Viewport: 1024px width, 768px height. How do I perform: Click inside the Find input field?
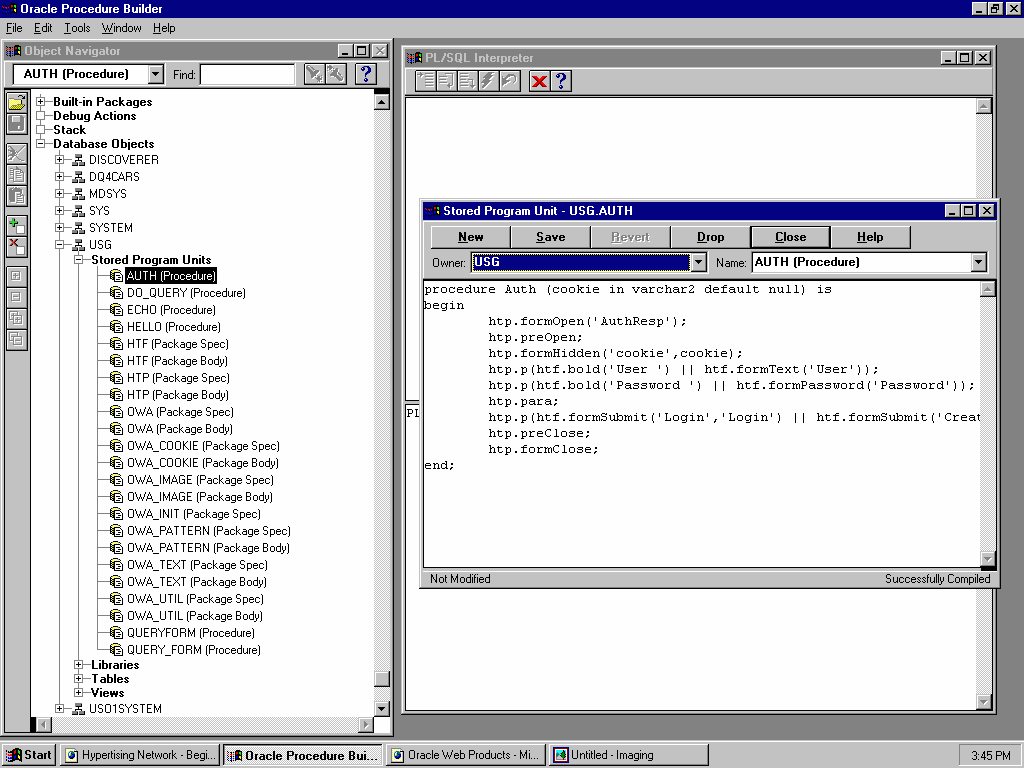tap(248, 74)
